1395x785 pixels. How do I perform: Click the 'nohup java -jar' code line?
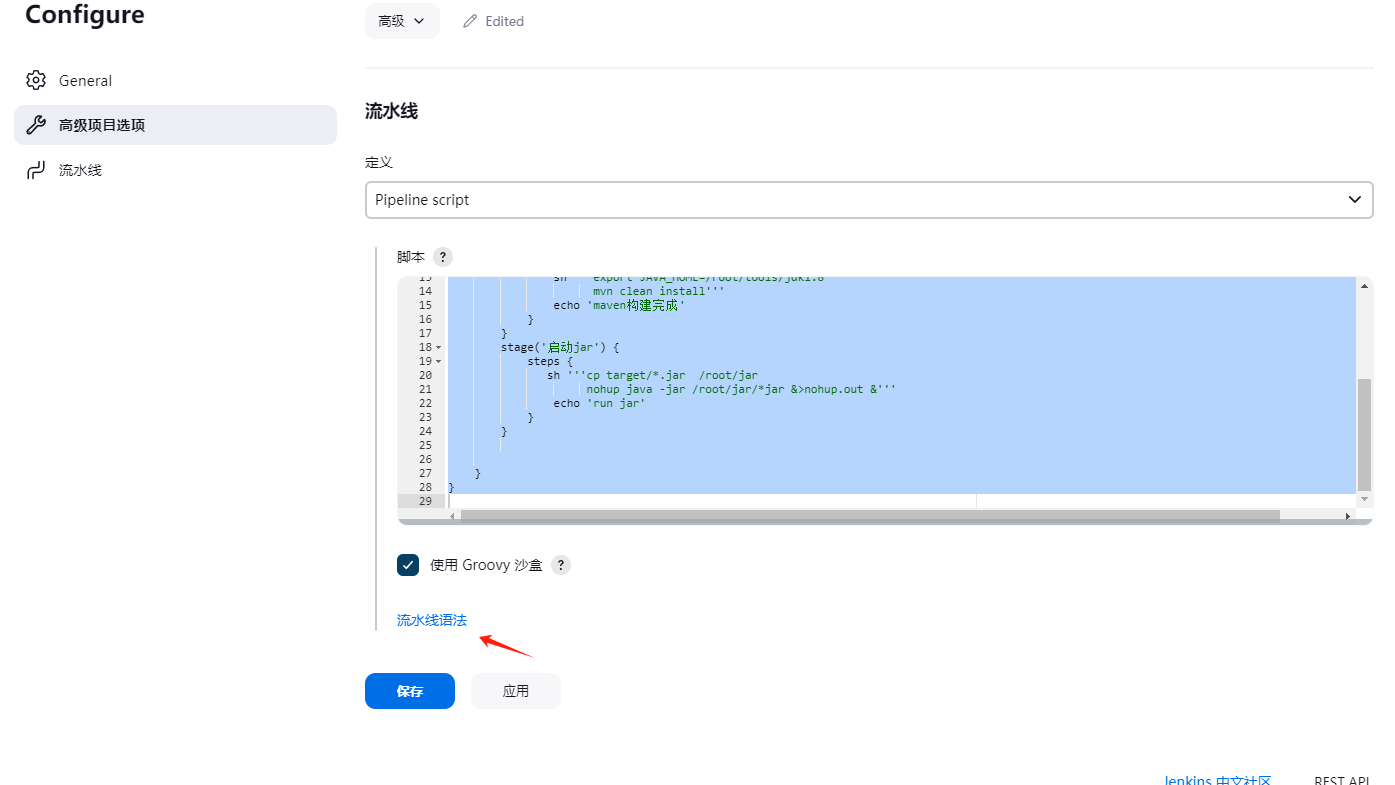point(741,389)
